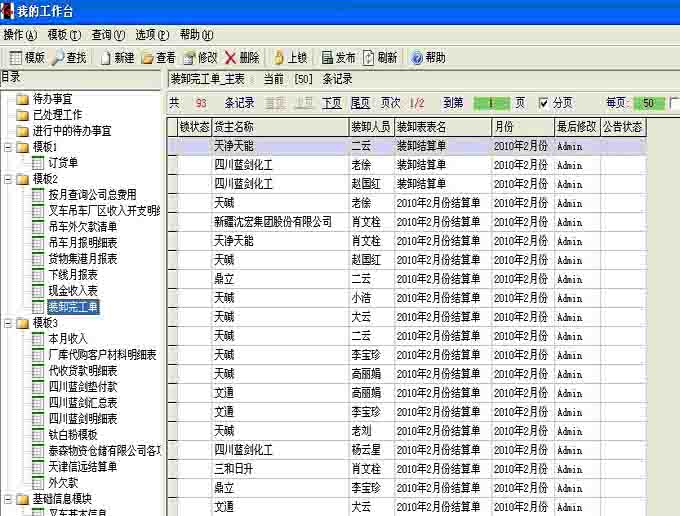Toggle the 分页 pagination checkbox
The width and height of the screenshot is (680, 516).
coord(544,103)
